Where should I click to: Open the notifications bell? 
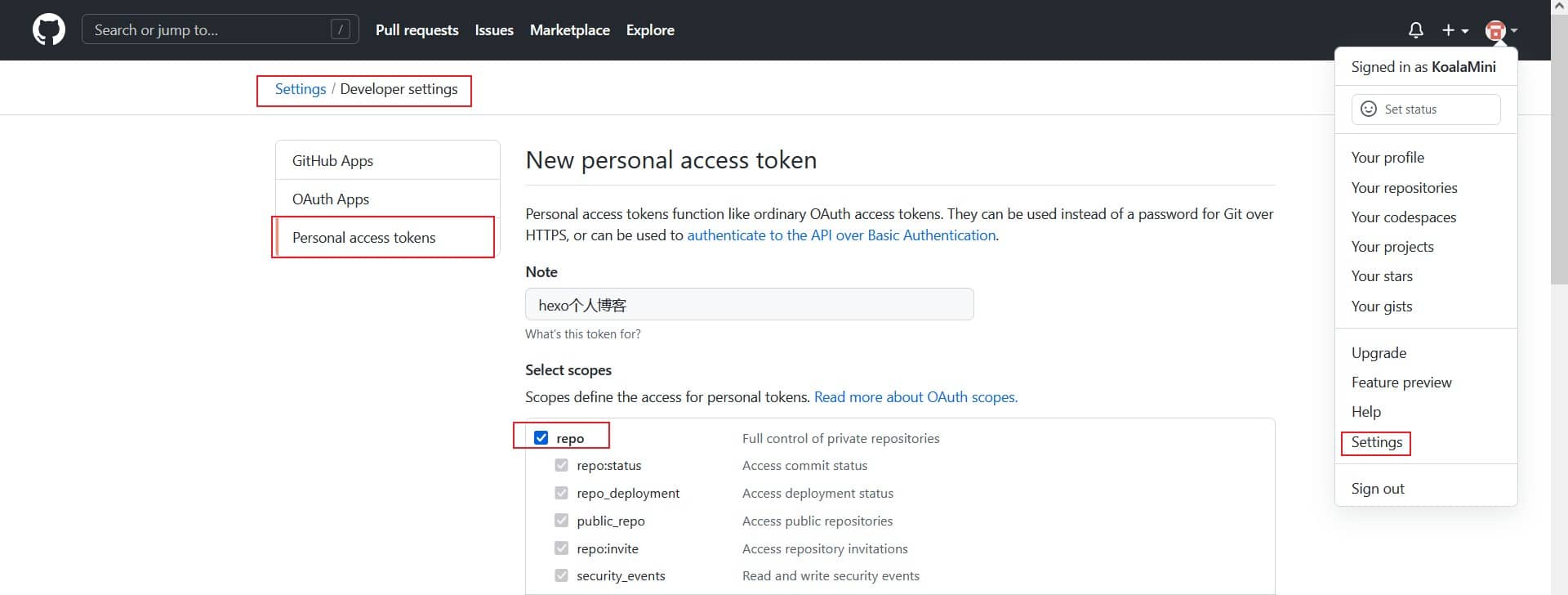pos(1416,30)
